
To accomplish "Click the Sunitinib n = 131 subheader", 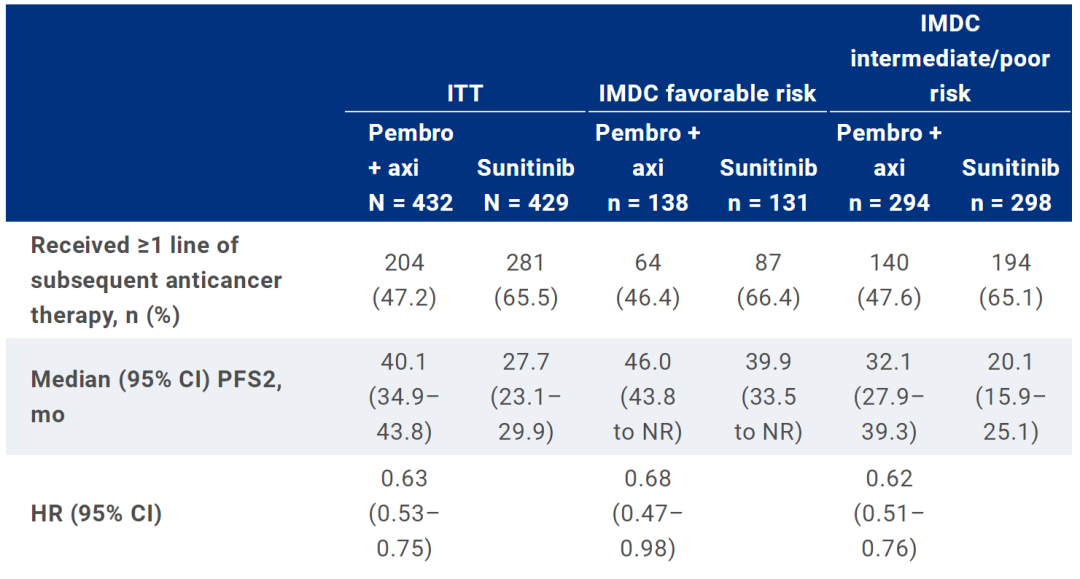I will (x=768, y=185).
